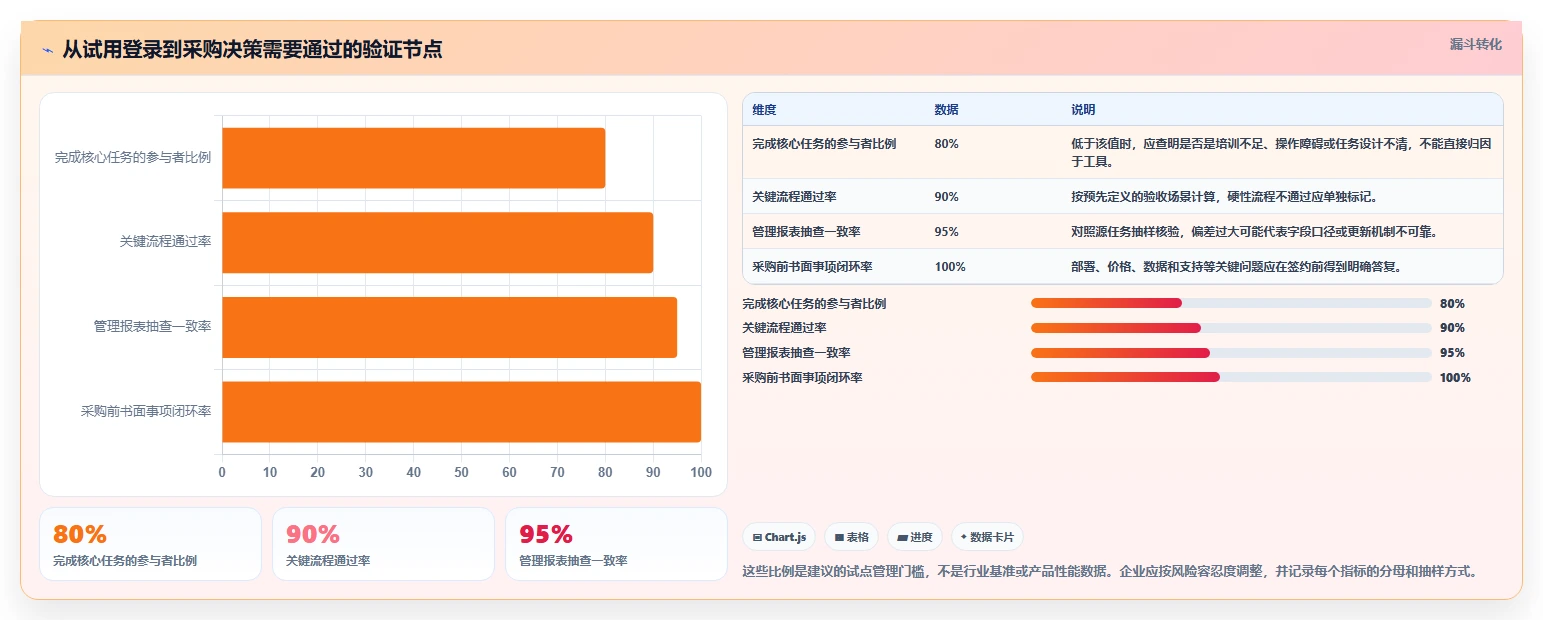
Task: Click the x-axis tick label 50
Action: tap(461, 472)
